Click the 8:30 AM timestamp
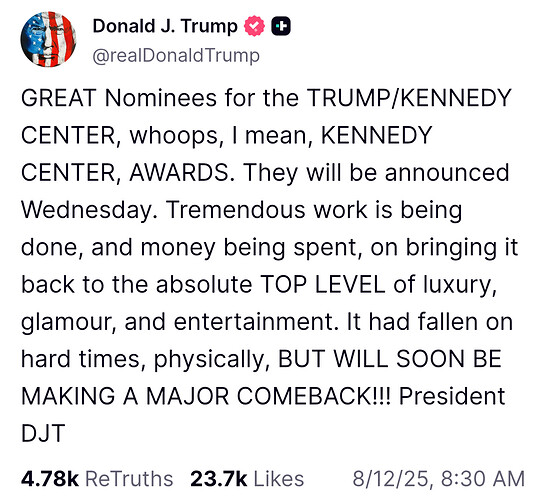 point(483,478)
